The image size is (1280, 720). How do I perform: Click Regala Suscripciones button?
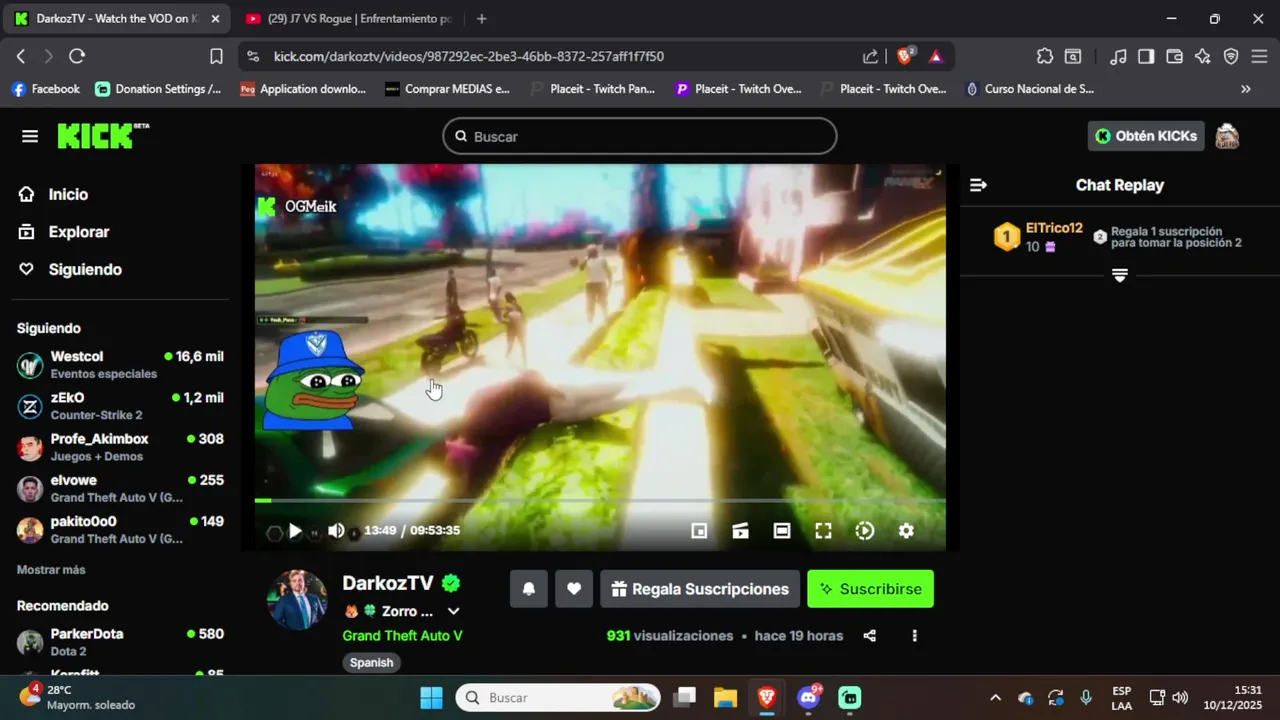point(700,589)
